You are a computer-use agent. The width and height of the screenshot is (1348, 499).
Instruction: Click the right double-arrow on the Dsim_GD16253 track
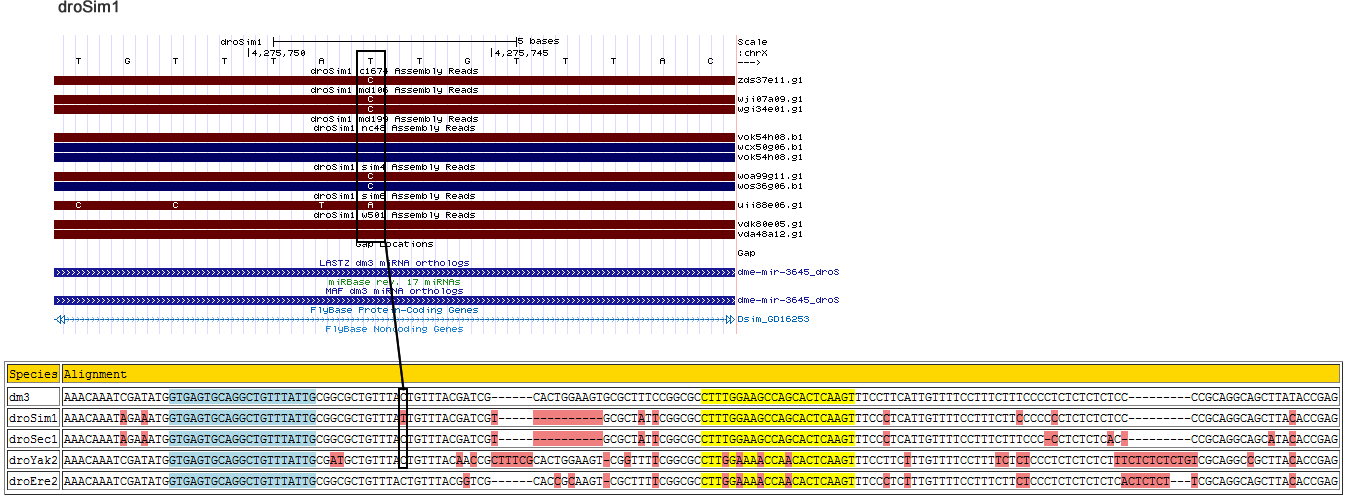[x=729, y=319]
